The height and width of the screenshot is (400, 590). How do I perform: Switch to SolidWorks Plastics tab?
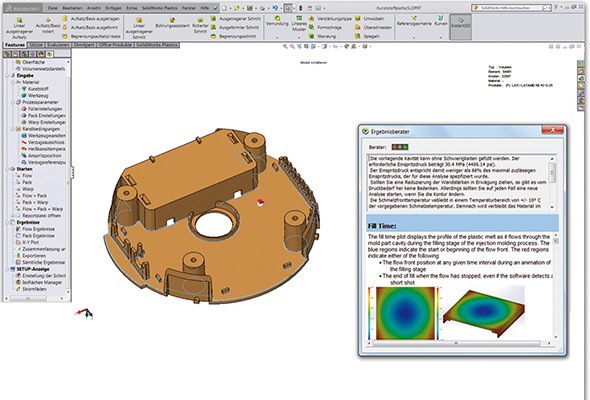(157, 45)
